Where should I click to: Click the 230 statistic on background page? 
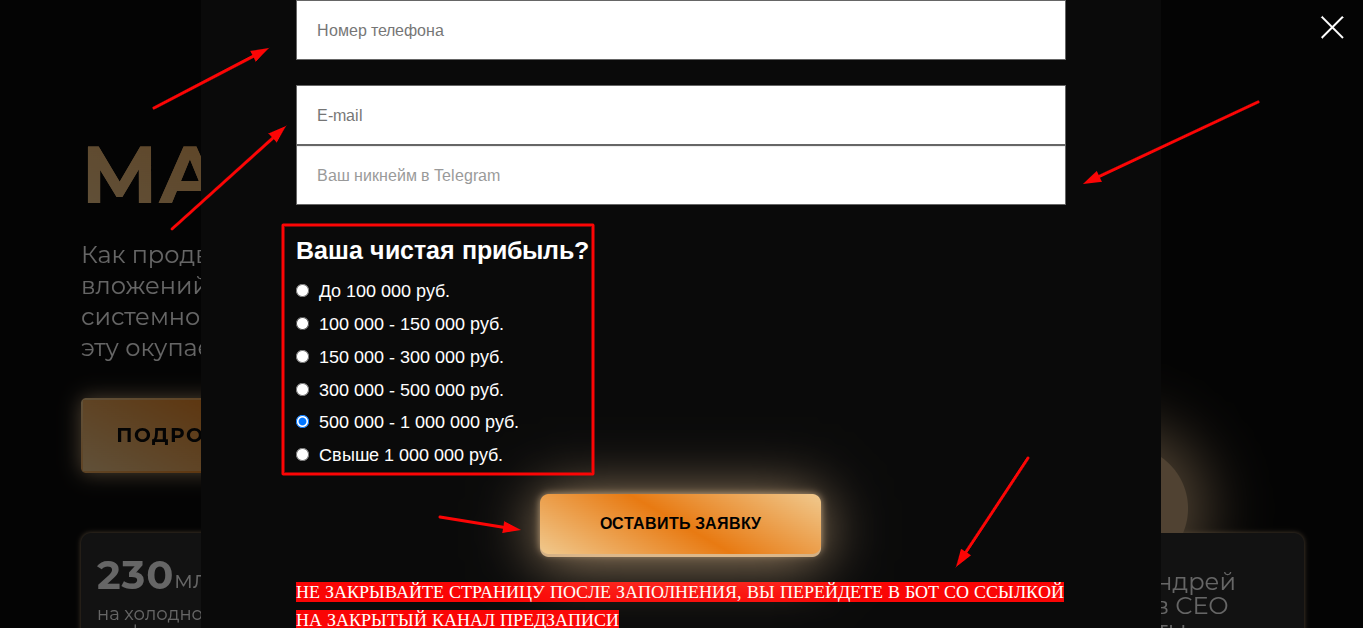point(135,576)
